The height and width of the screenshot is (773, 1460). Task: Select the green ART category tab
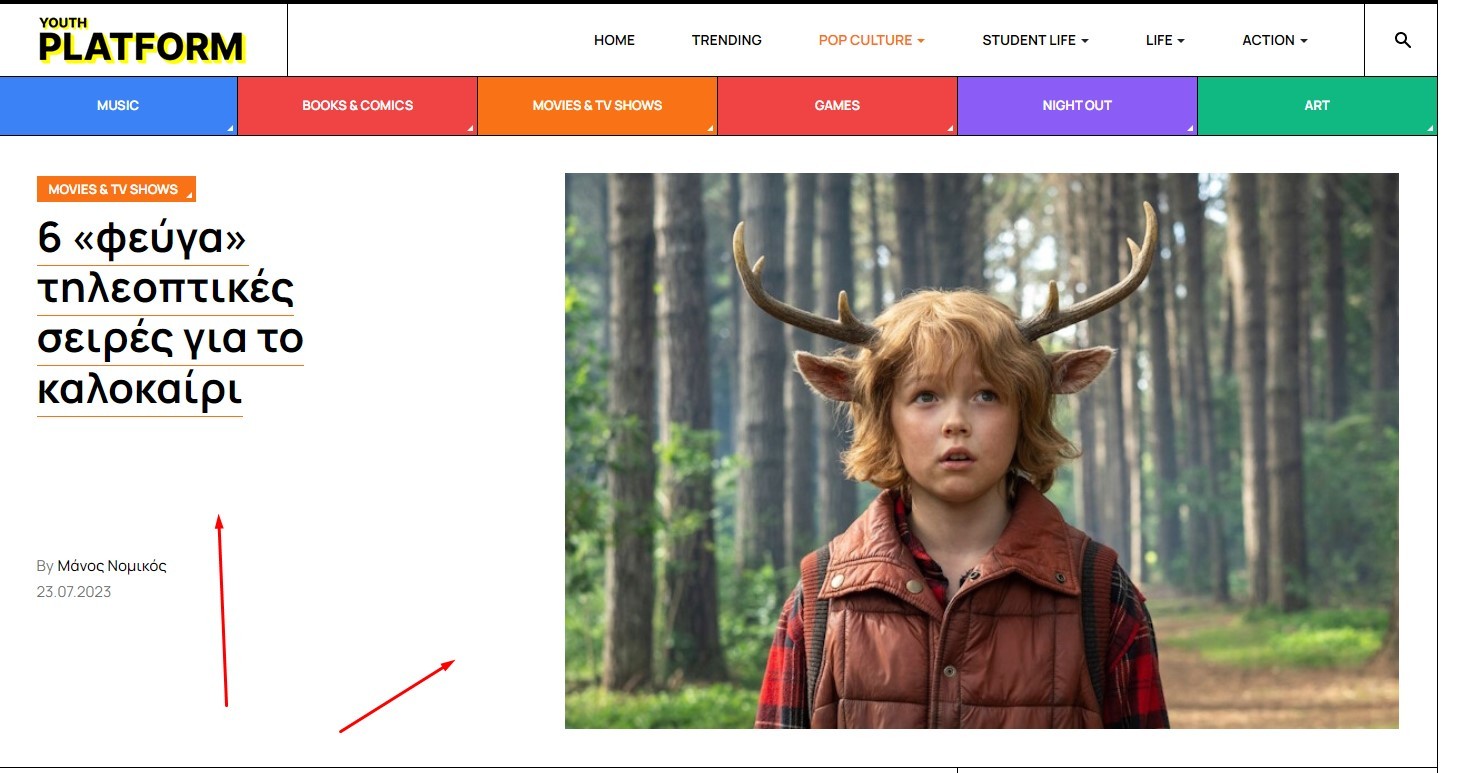(1317, 105)
